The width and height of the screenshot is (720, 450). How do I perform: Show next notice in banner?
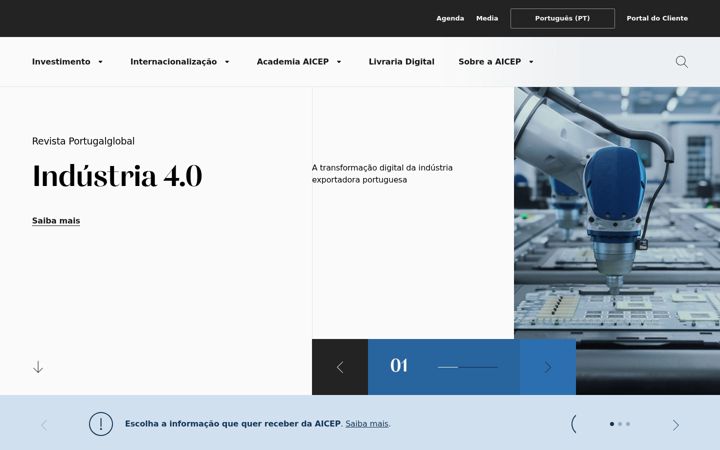(x=676, y=425)
